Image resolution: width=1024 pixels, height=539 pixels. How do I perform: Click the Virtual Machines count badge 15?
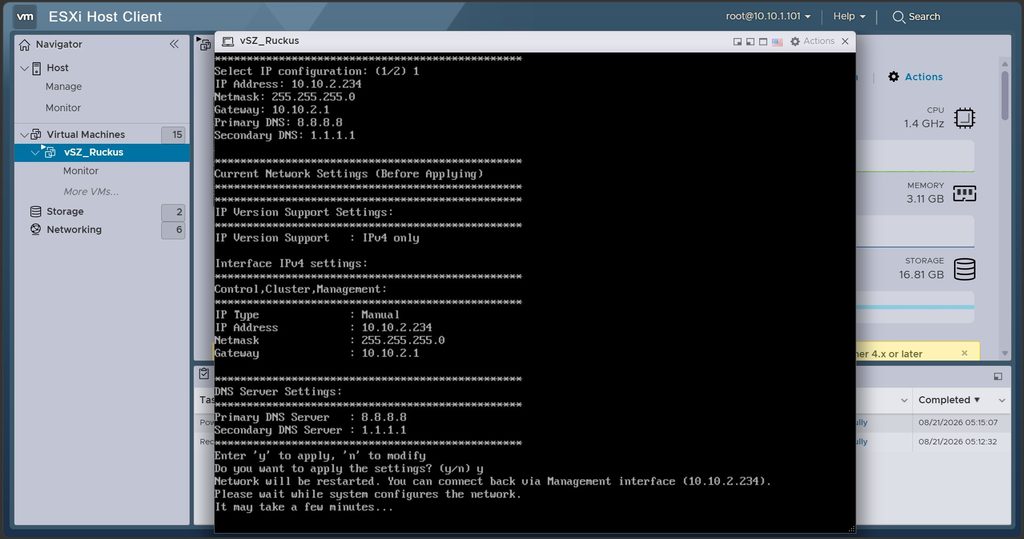[x=174, y=135]
